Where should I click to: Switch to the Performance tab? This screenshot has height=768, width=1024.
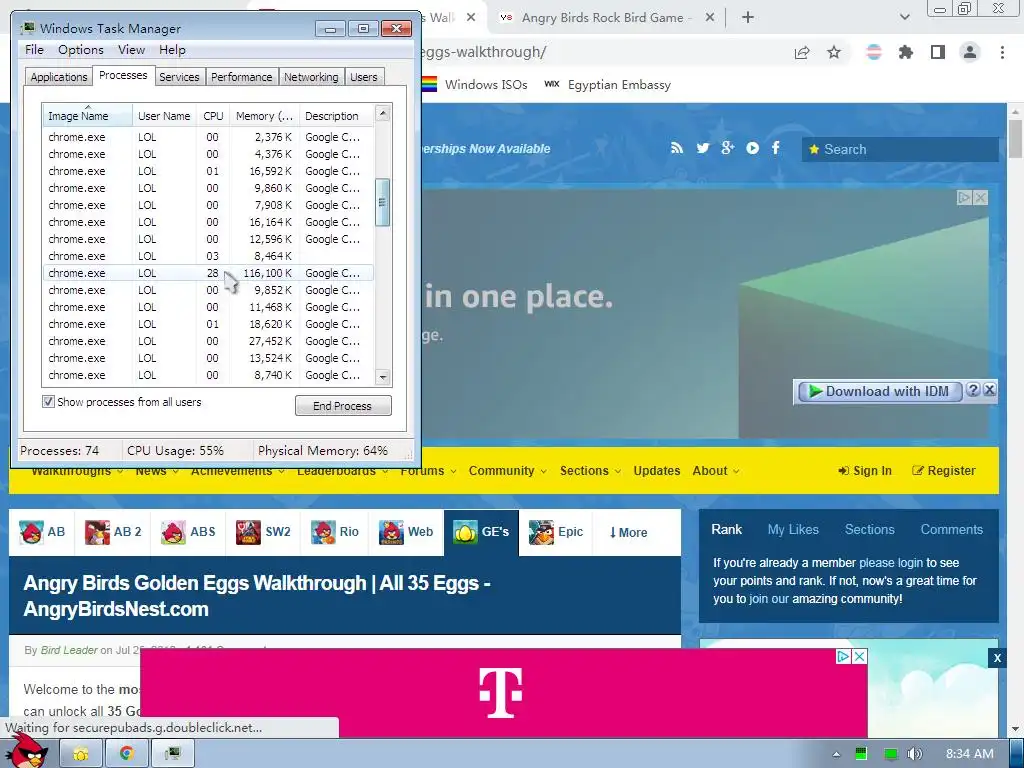click(242, 77)
